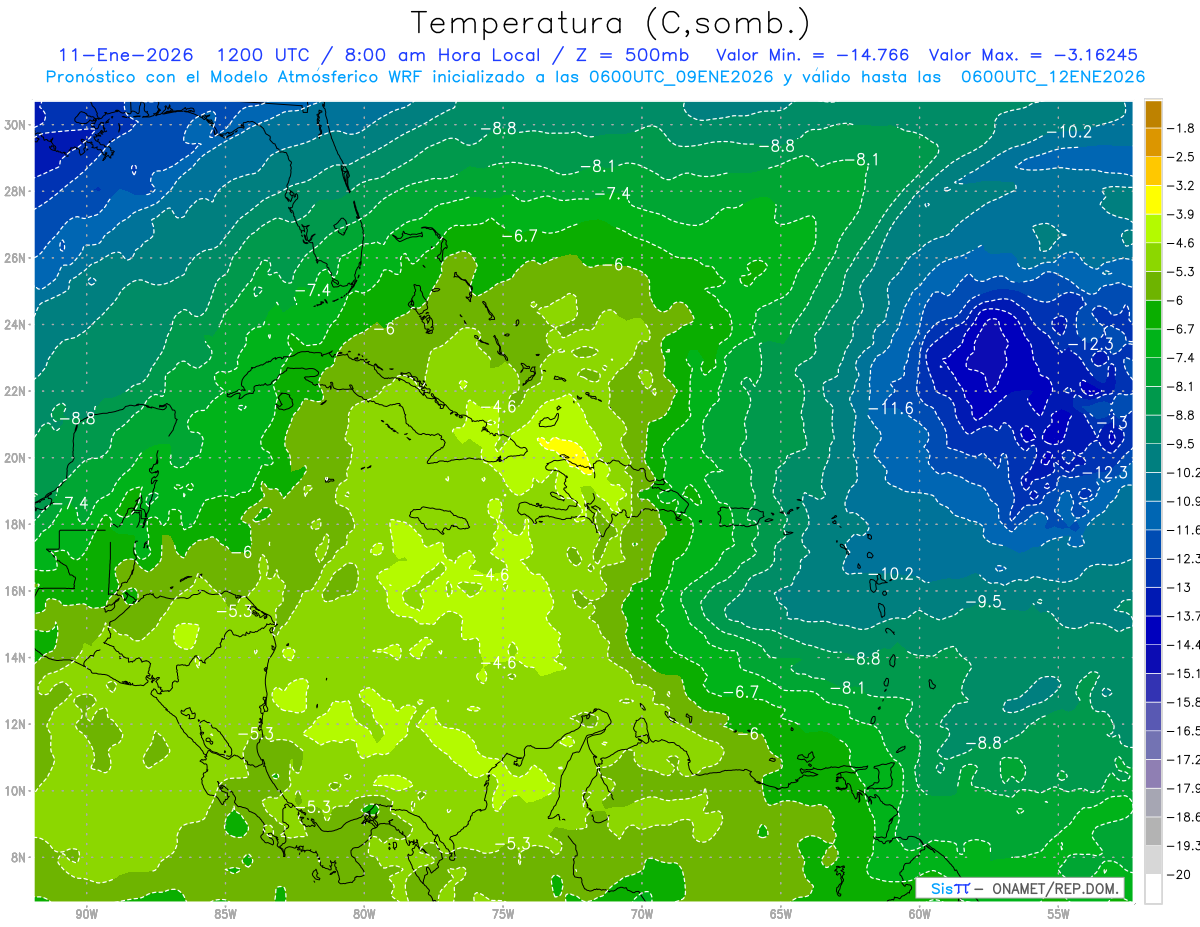Select the '-19.3' value in the legend
1200x927 pixels.
(x=1185, y=846)
